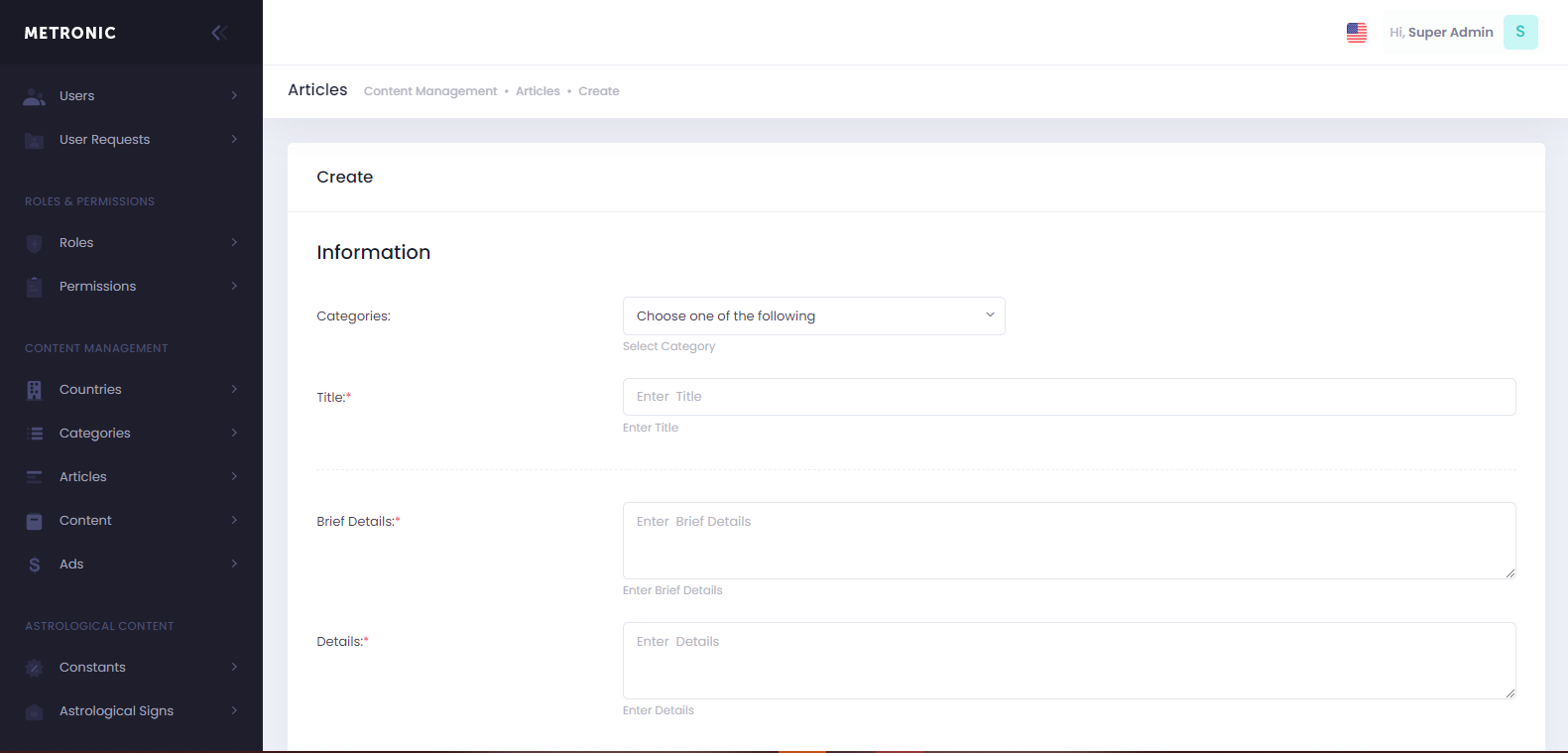The height and width of the screenshot is (753, 1568).
Task: Click the Permissions clipboard icon
Action: tap(35, 287)
